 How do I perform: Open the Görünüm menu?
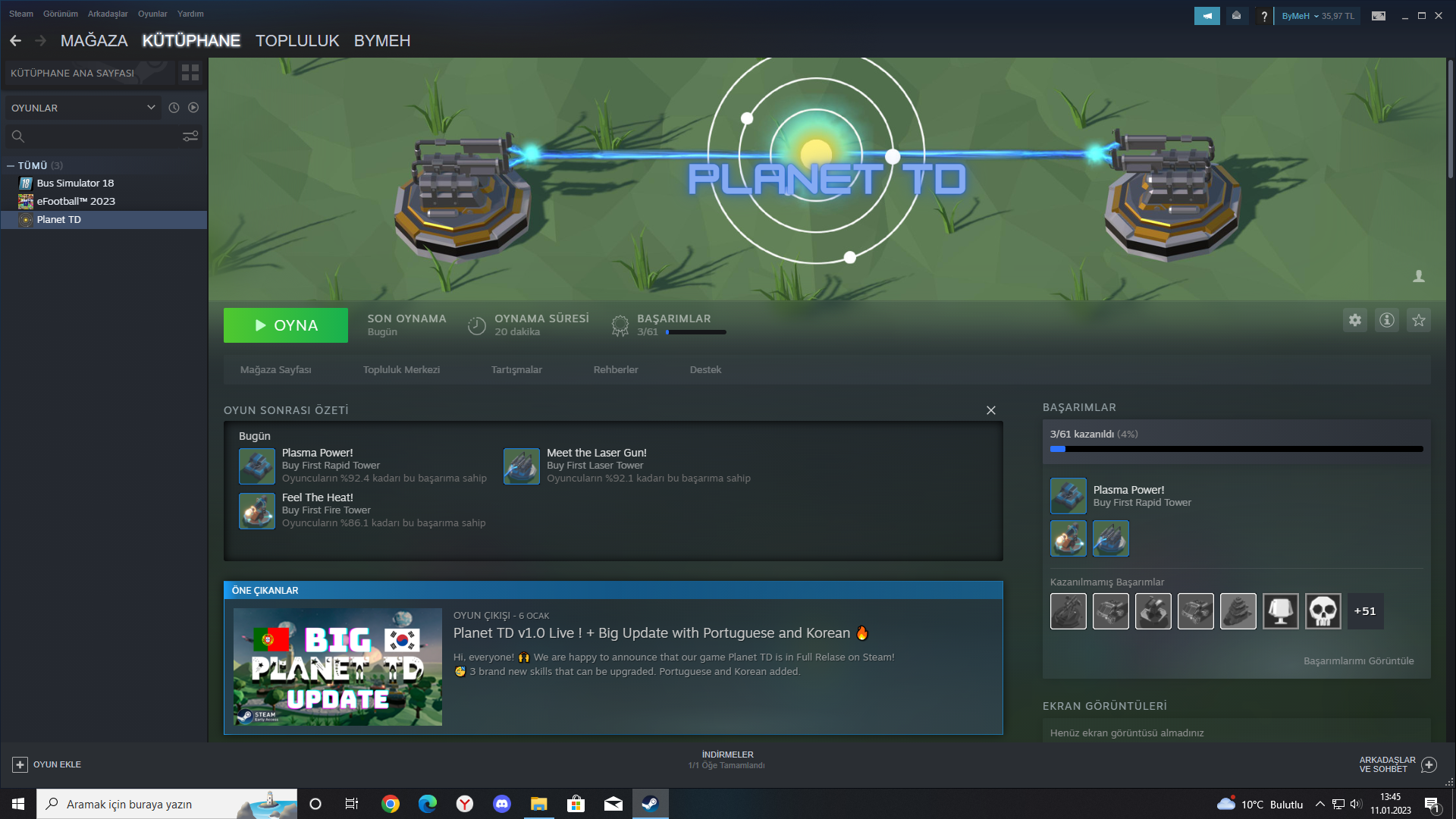(61, 14)
